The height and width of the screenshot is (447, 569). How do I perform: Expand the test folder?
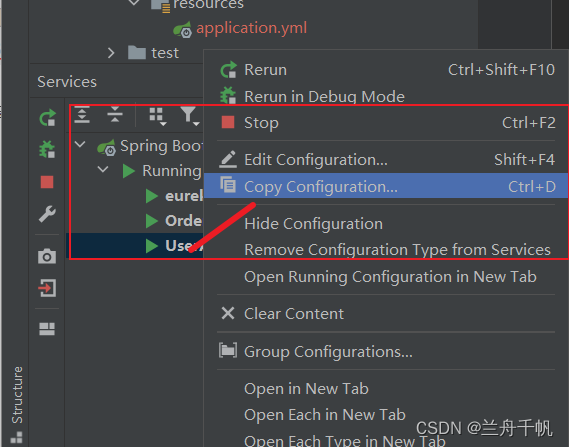[x=111, y=53]
